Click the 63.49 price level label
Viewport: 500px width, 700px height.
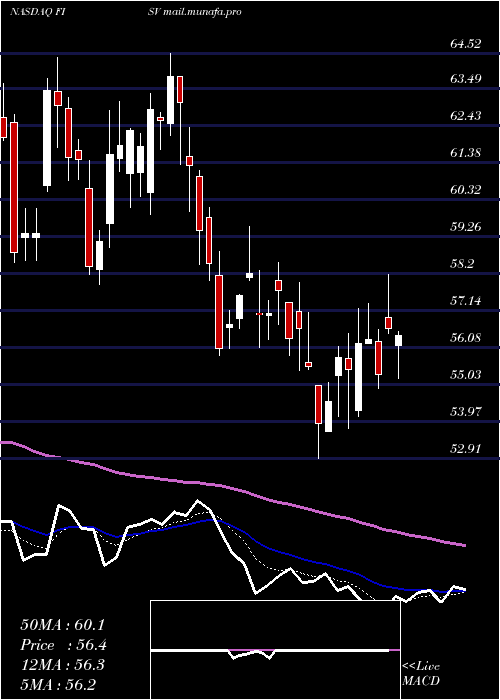(466, 79)
